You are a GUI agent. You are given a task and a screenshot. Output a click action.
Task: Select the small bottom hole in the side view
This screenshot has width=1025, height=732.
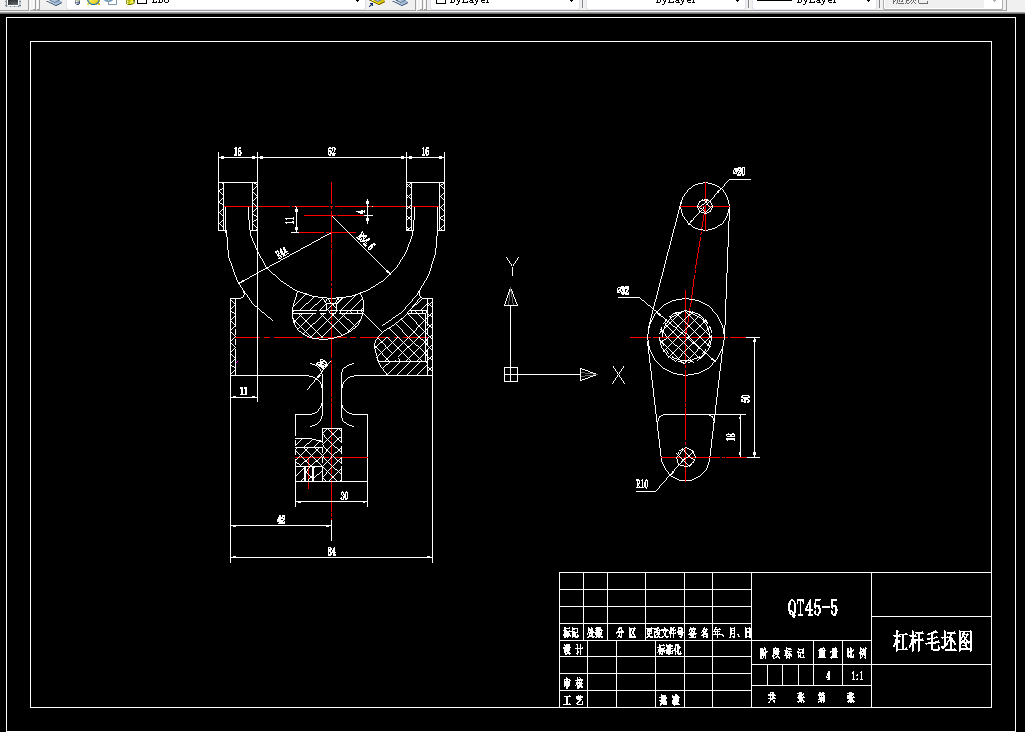(685, 458)
